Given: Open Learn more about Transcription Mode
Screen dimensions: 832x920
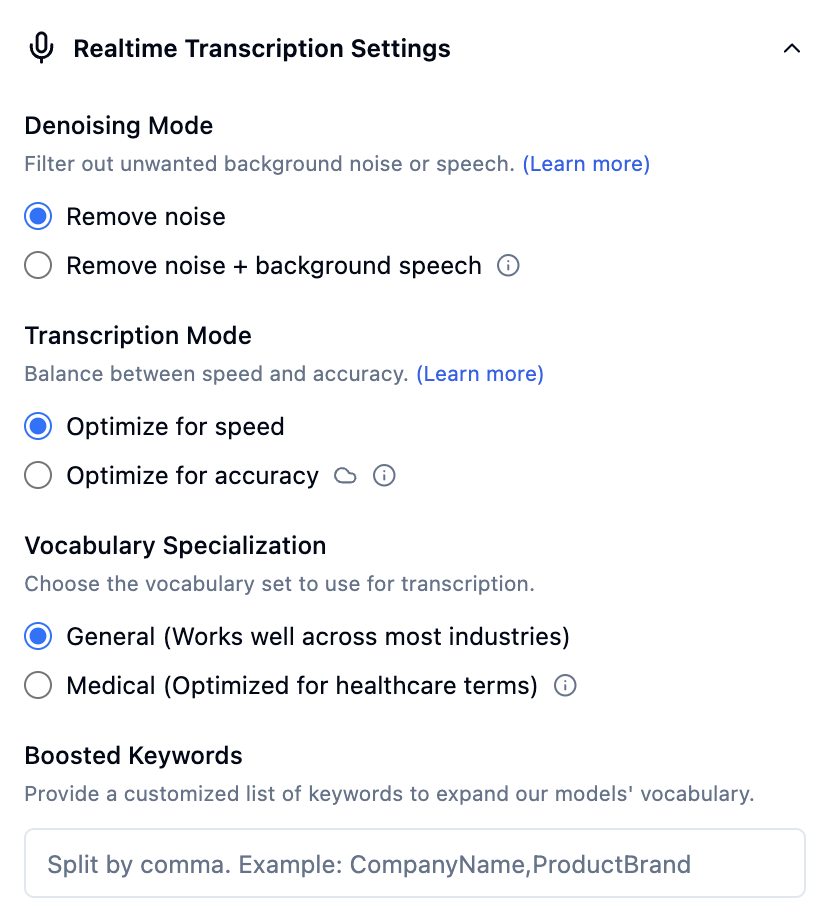Looking at the screenshot, I should [x=480, y=373].
